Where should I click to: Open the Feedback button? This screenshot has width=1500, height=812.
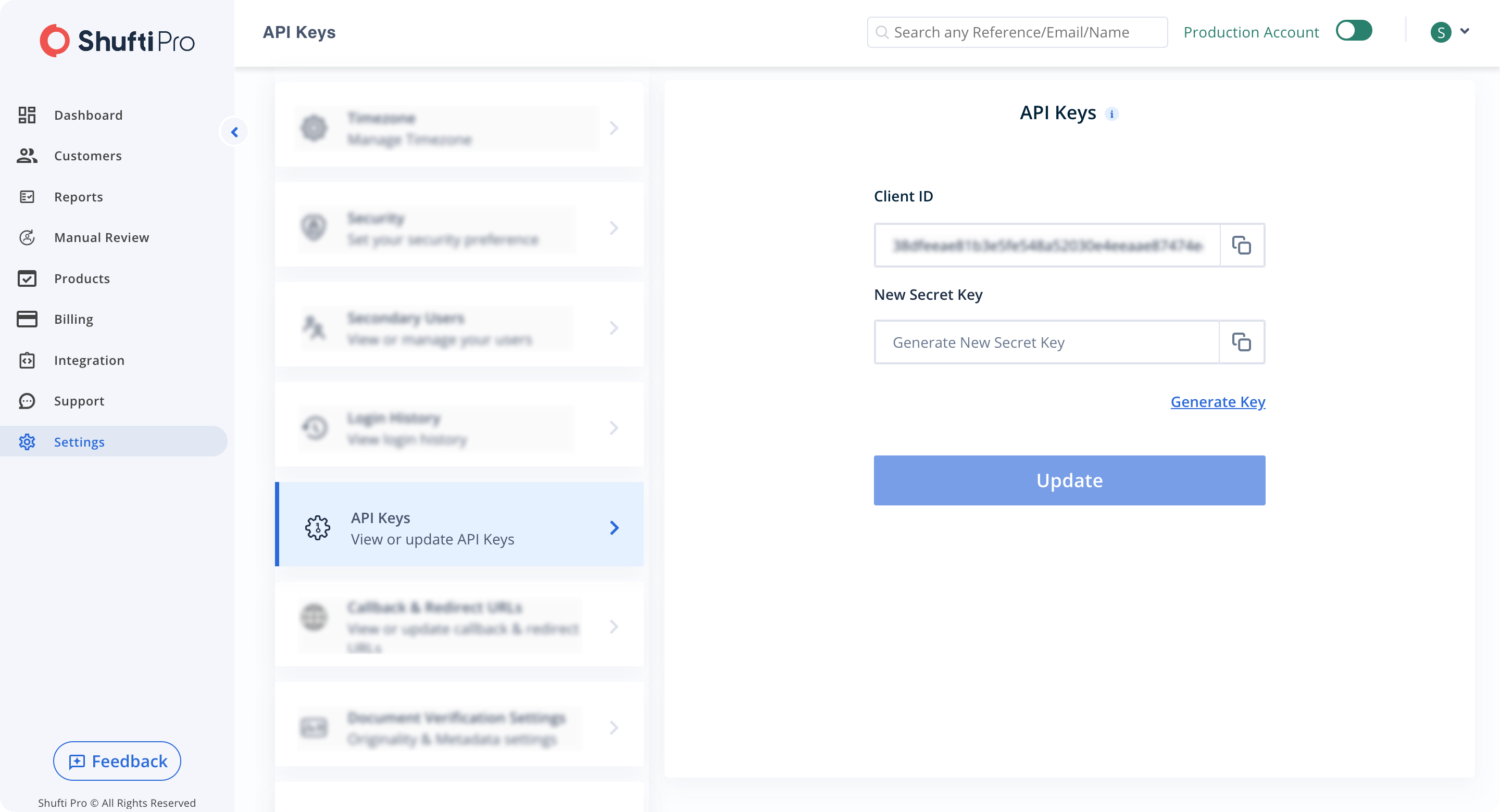pos(117,760)
